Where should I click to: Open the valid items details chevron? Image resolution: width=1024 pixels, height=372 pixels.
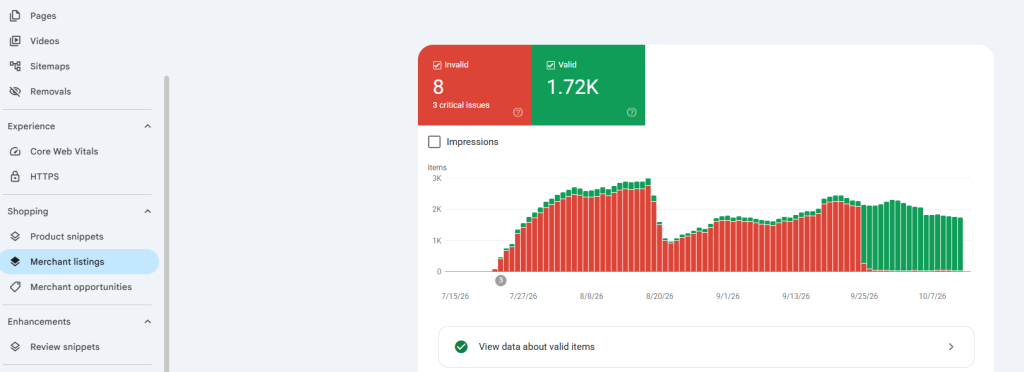[951, 347]
